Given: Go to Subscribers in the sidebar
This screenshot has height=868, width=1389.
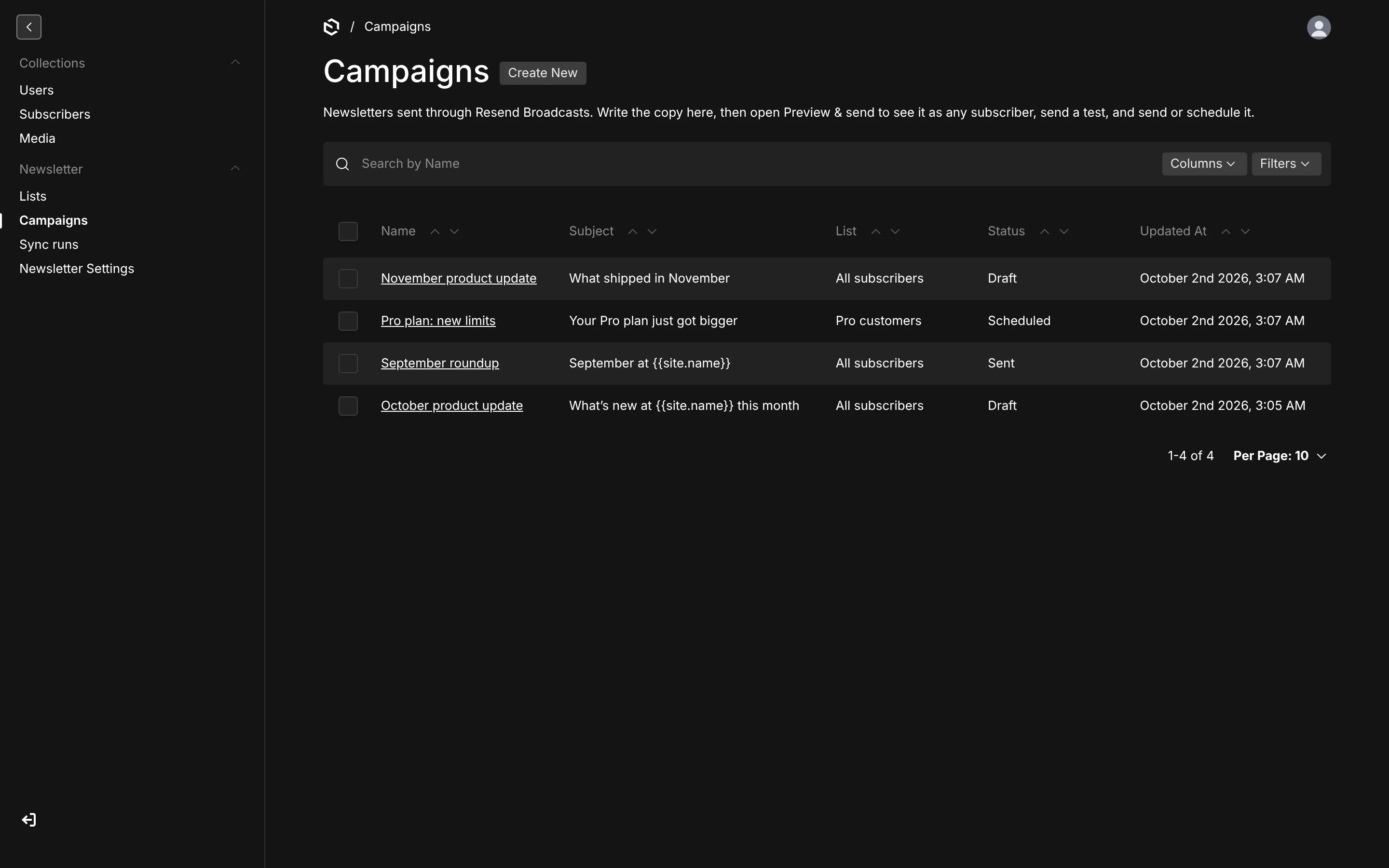Looking at the screenshot, I should coord(54,114).
